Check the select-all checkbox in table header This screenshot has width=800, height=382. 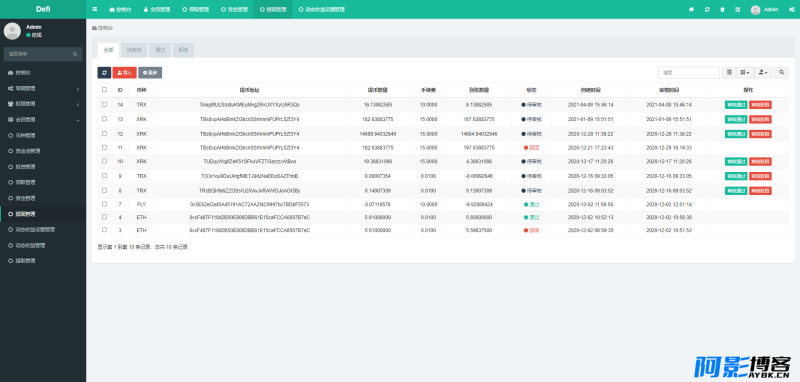point(105,90)
